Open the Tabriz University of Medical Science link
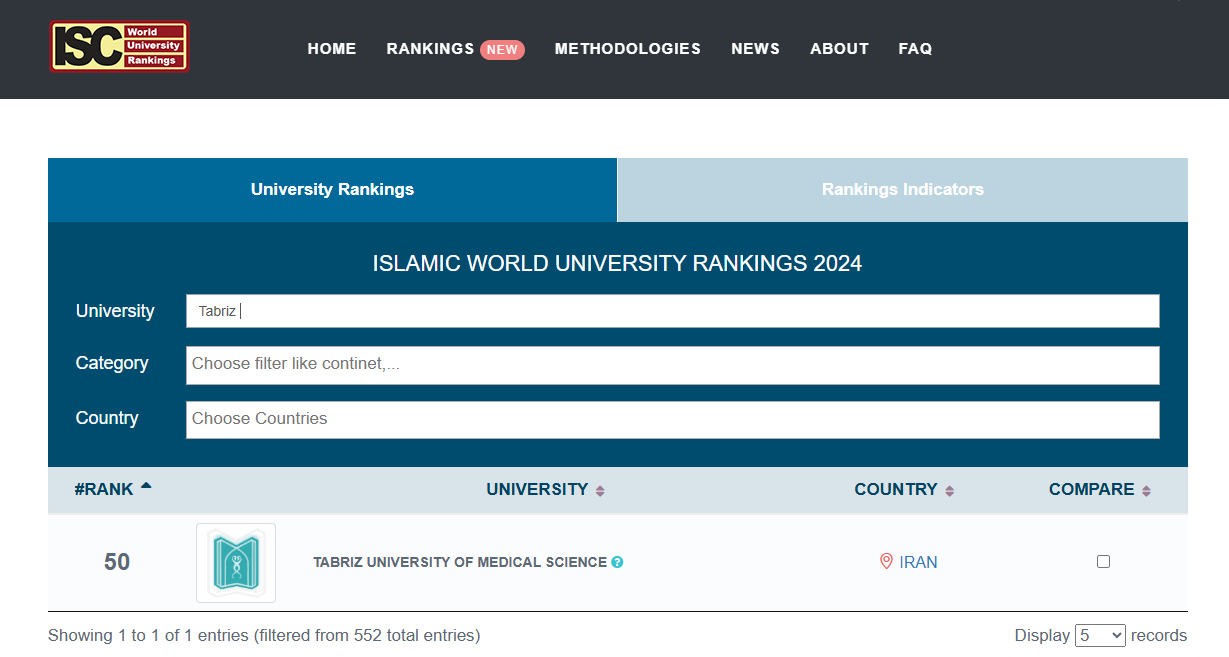The height and width of the screenshot is (657, 1229). [459, 562]
